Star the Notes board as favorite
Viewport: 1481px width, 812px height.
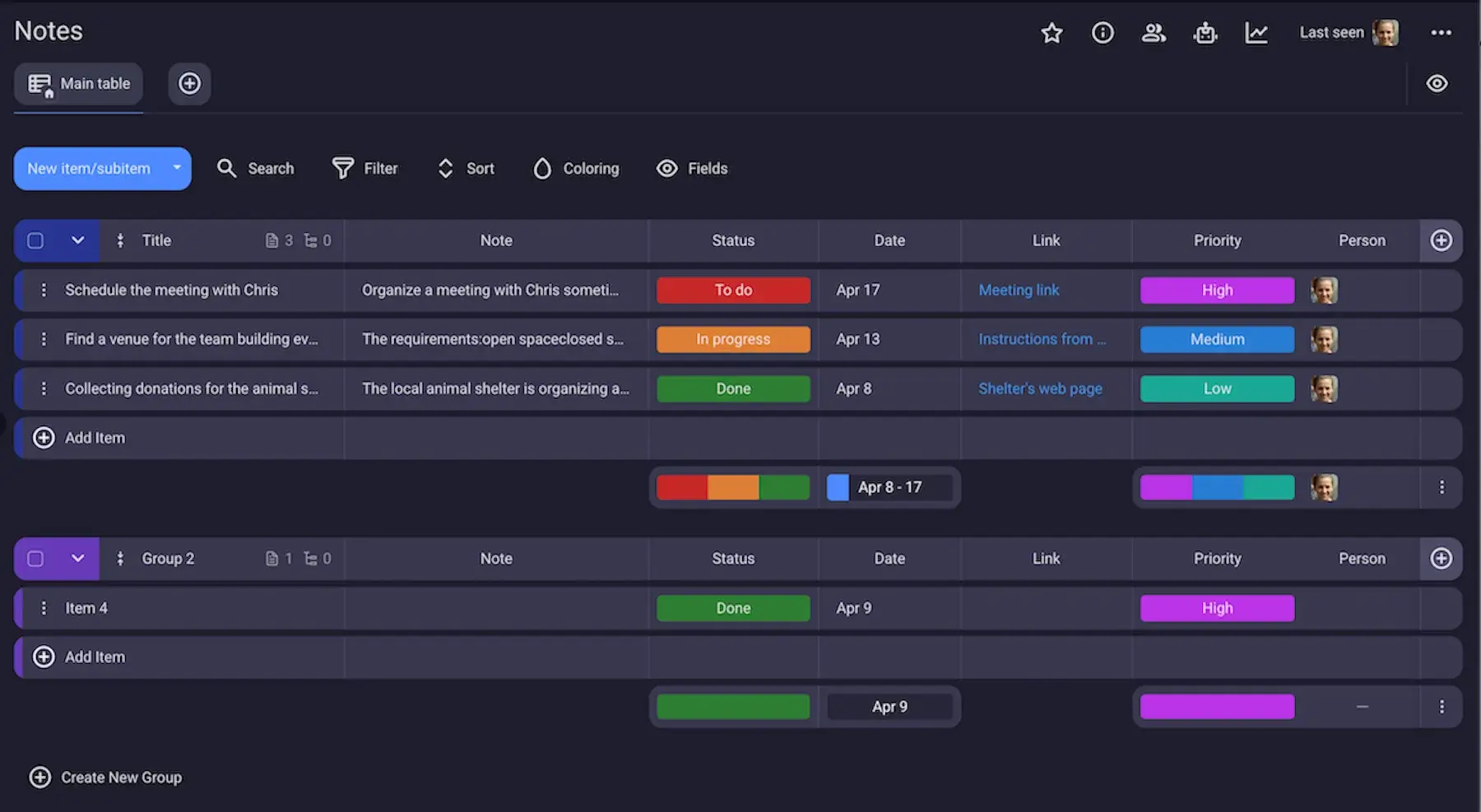point(1052,33)
